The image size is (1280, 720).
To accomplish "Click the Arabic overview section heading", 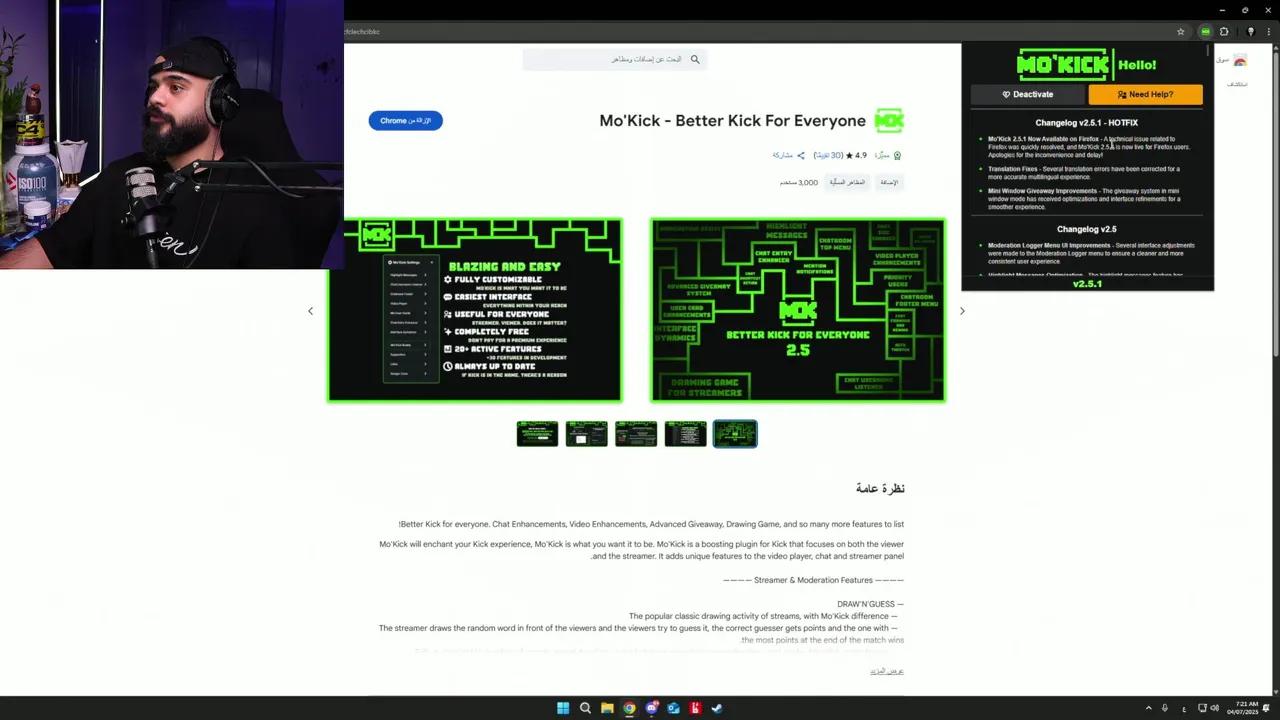I will coord(880,488).
